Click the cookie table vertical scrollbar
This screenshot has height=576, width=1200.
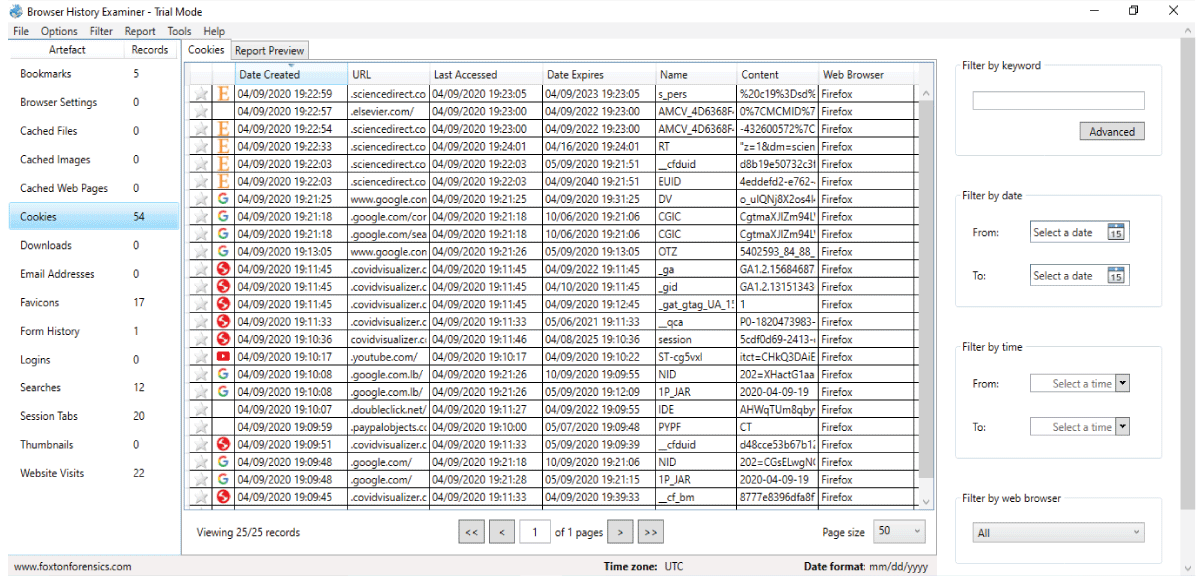click(925, 288)
